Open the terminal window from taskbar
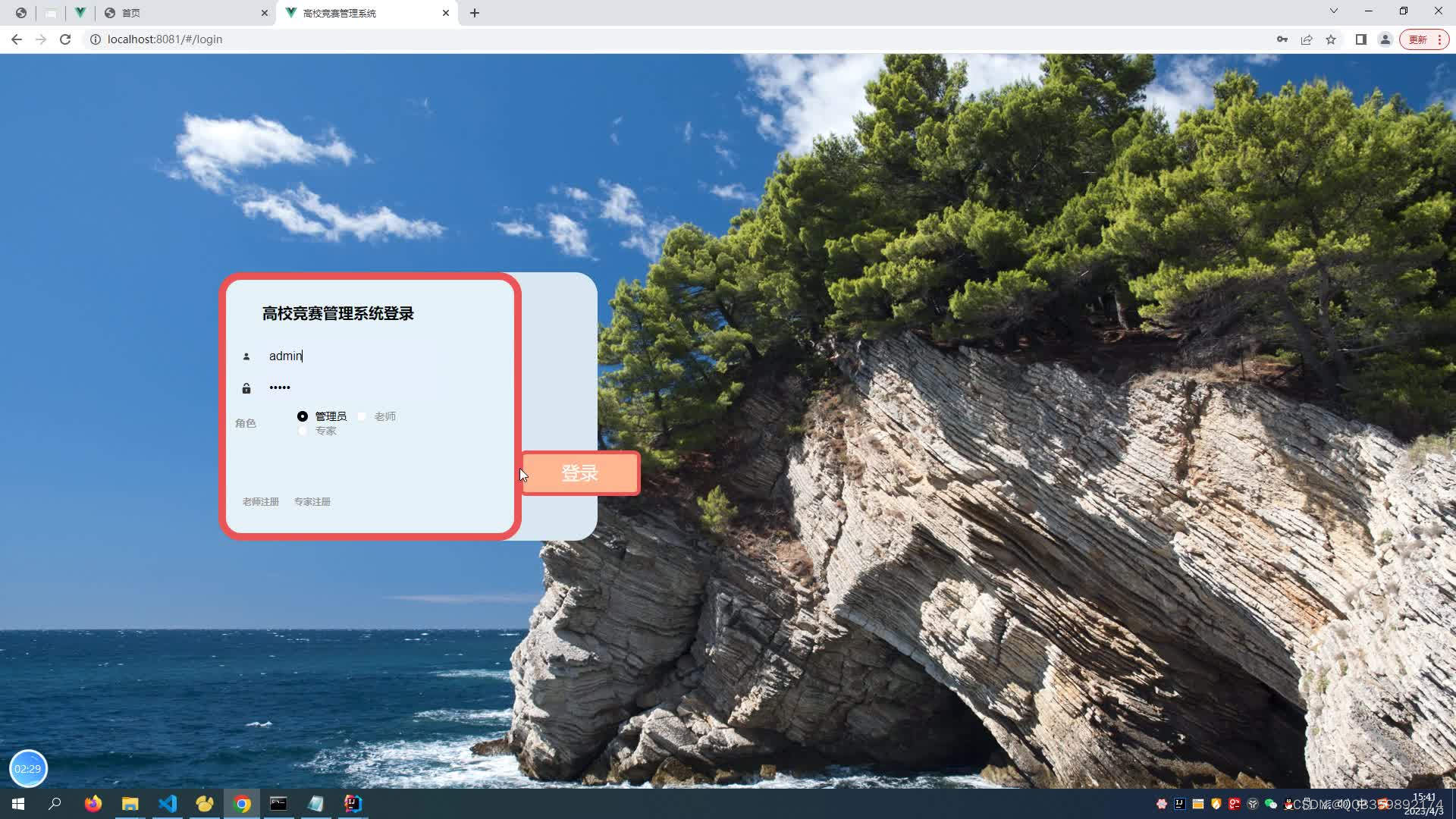This screenshot has height=819, width=1456. tap(279, 804)
